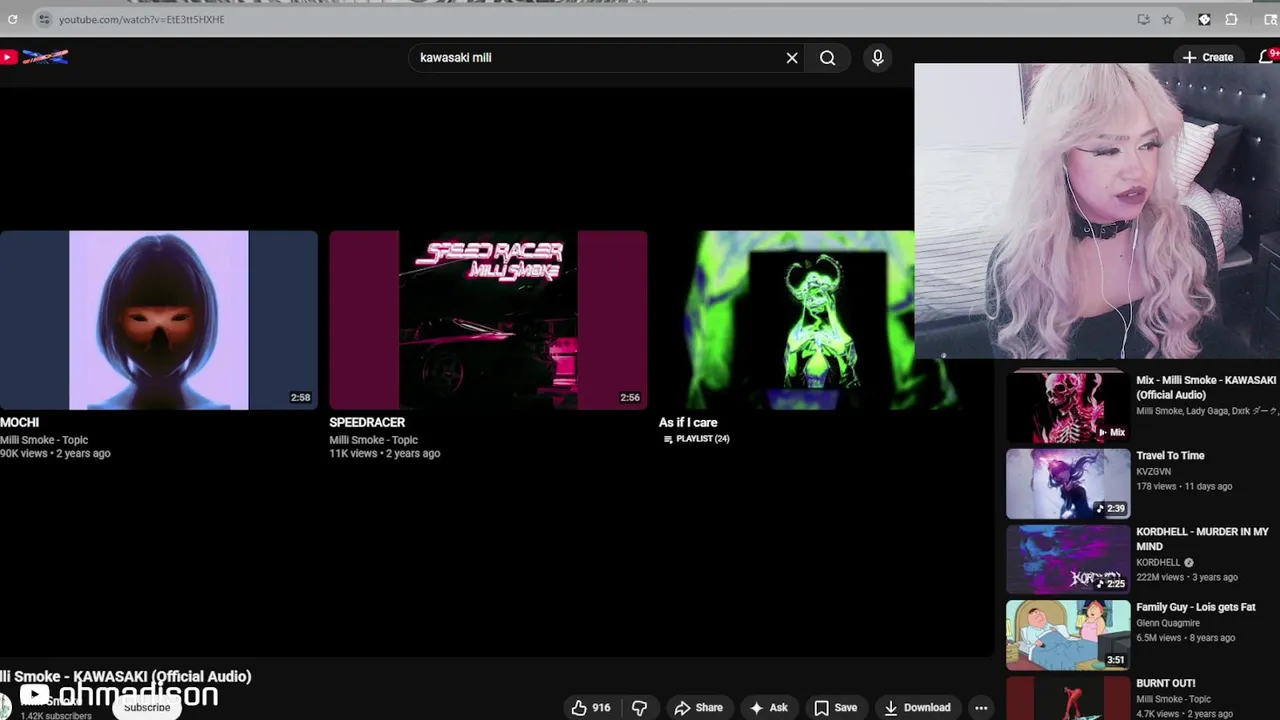Share the video using the Share button
The width and height of the screenshot is (1280, 720).
click(x=698, y=708)
